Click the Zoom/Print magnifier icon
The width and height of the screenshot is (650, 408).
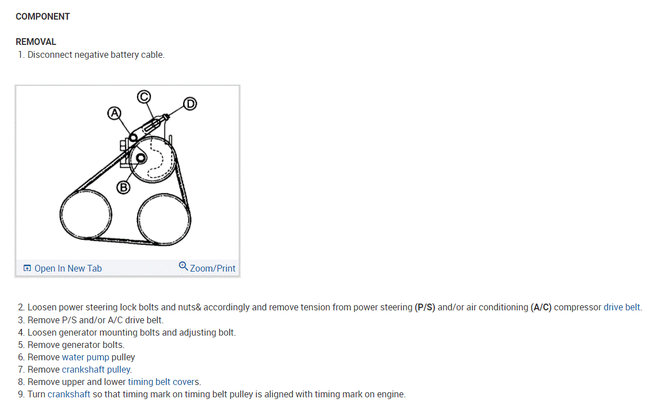click(183, 265)
